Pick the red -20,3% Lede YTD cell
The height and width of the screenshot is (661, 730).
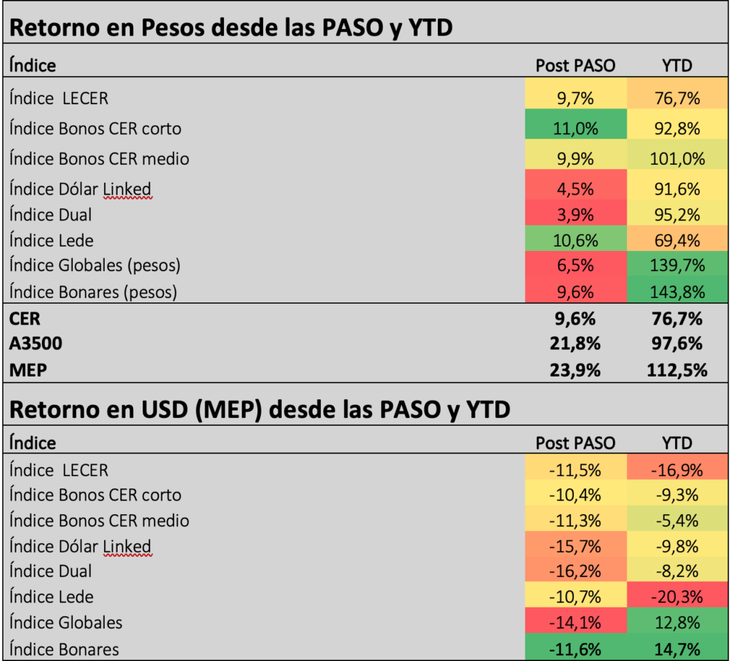(x=677, y=597)
